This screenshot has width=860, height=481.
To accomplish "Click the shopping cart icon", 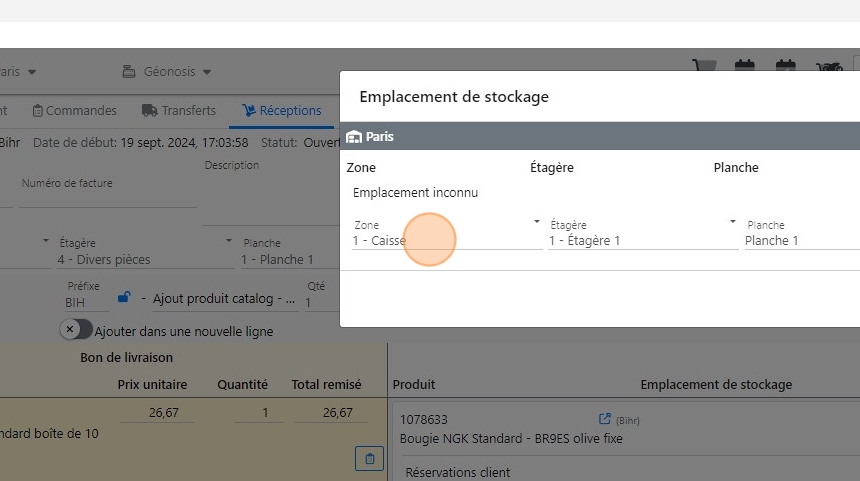I will pos(705,68).
